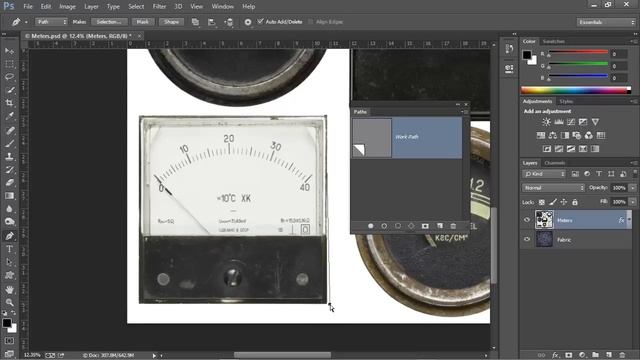This screenshot has height=360, width=640.
Task: Select the Zoom tool
Action: point(9,302)
